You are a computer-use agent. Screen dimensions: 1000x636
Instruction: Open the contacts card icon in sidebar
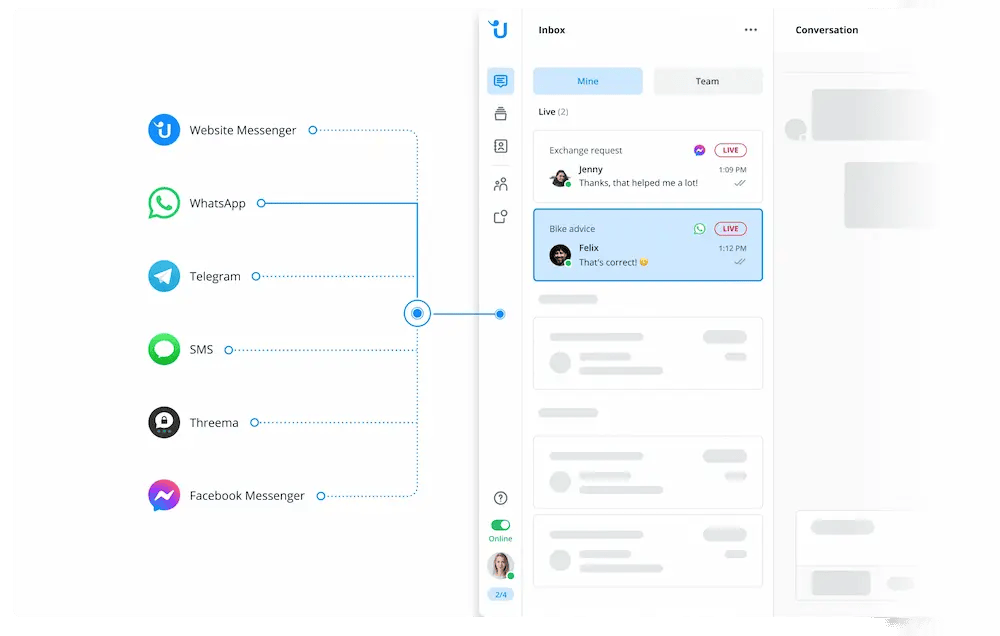click(x=501, y=146)
